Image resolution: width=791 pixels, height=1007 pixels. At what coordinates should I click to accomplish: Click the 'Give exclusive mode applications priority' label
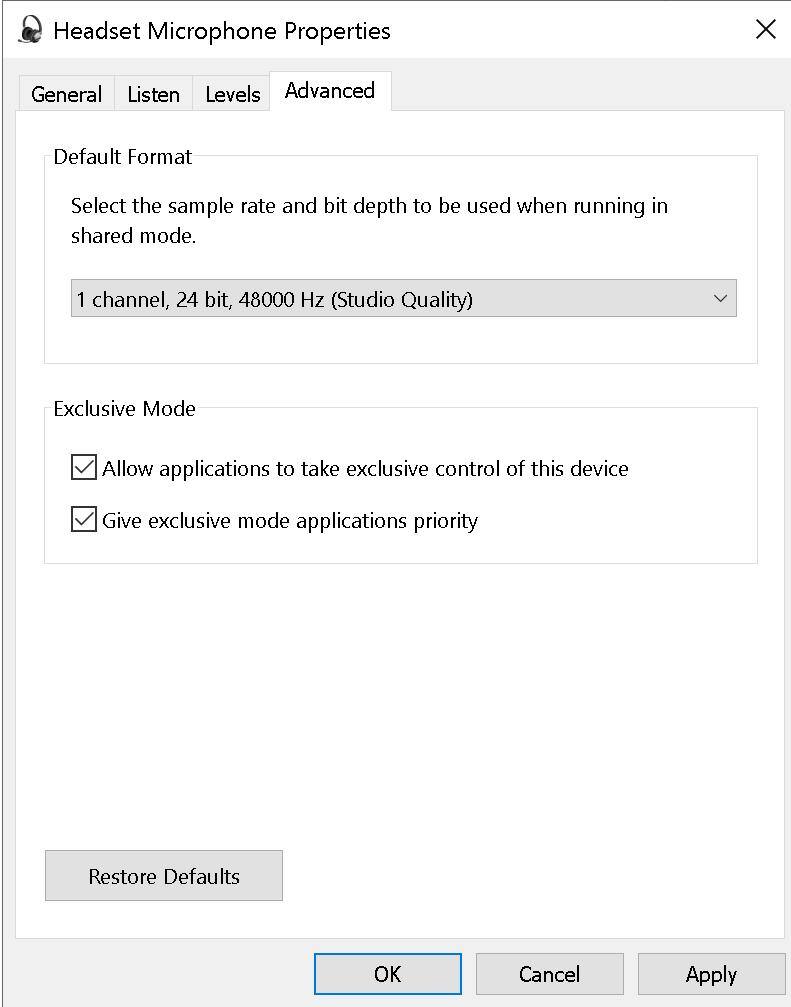coord(290,520)
